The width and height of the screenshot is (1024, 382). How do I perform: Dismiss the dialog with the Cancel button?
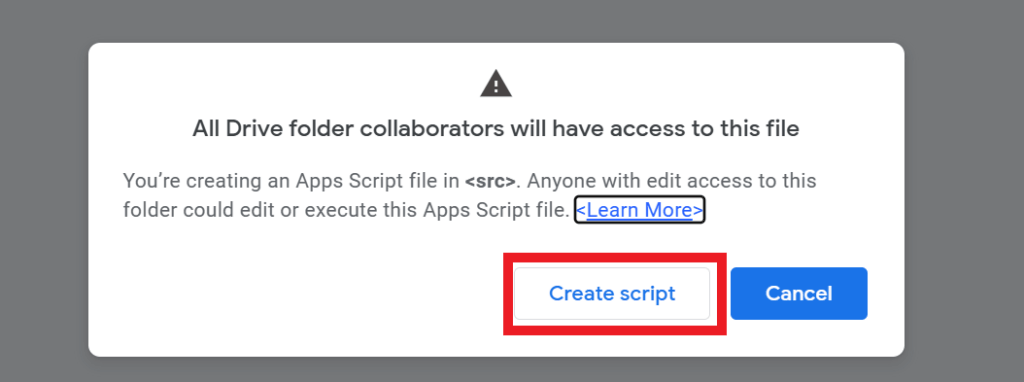coord(799,293)
